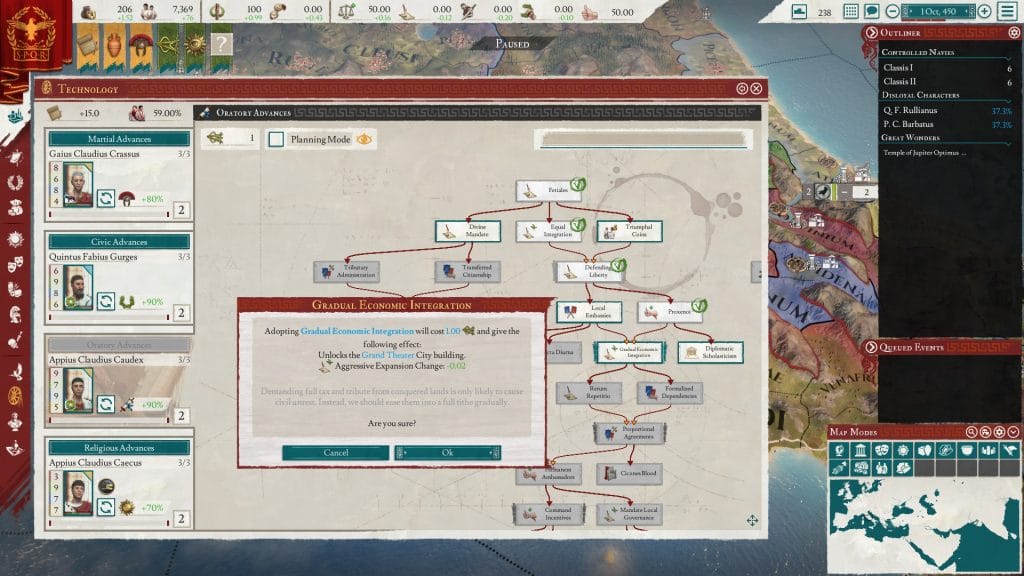This screenshot has width=1024, height=576.
Task: Open the Civic Advances tab
Action: pyautogui.click(x=119, y=242)
